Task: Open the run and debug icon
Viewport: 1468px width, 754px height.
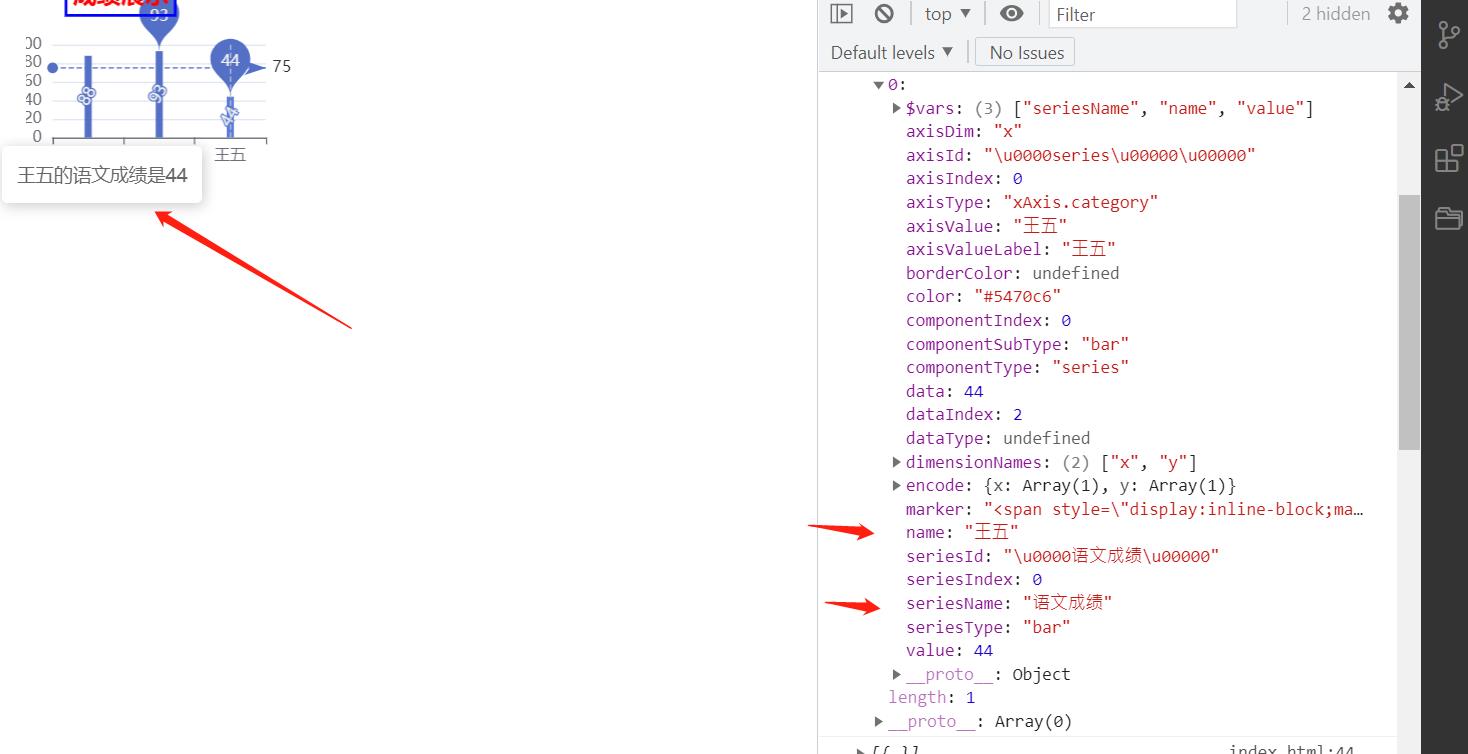Action: tap(1449, 98)
